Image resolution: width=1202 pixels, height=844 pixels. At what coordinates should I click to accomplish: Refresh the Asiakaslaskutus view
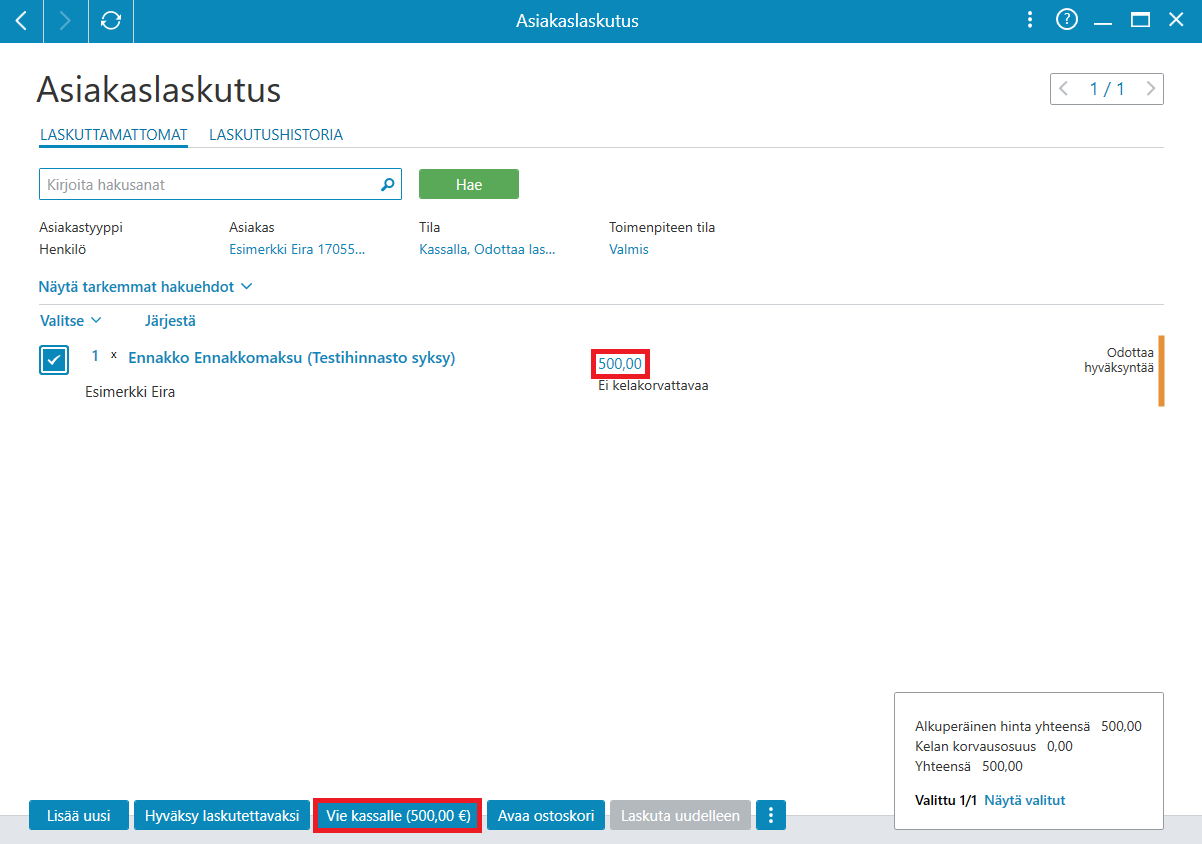111,20
